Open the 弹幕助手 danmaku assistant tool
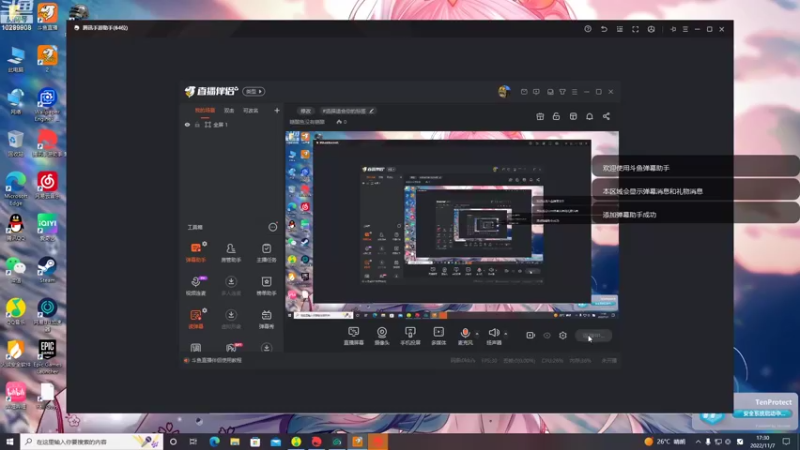800x450 pixels. [x=196, y=253]
